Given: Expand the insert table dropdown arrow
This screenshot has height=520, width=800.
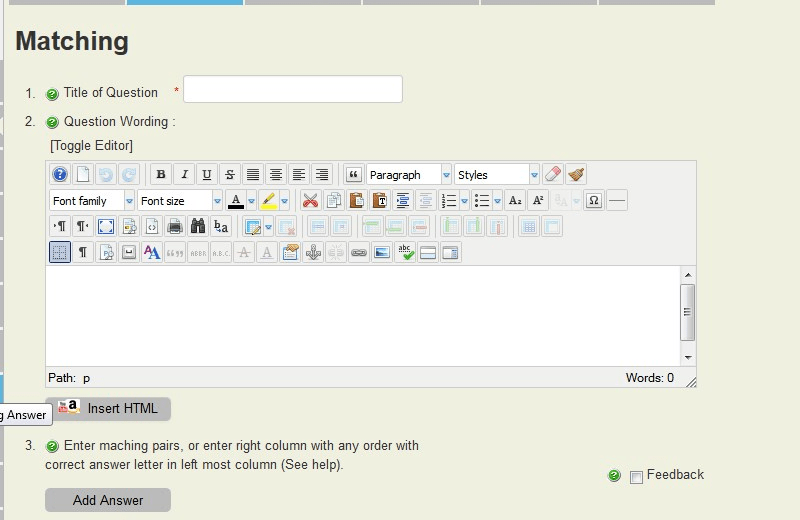Looking at the screenshot, I should tap(268, 227).
